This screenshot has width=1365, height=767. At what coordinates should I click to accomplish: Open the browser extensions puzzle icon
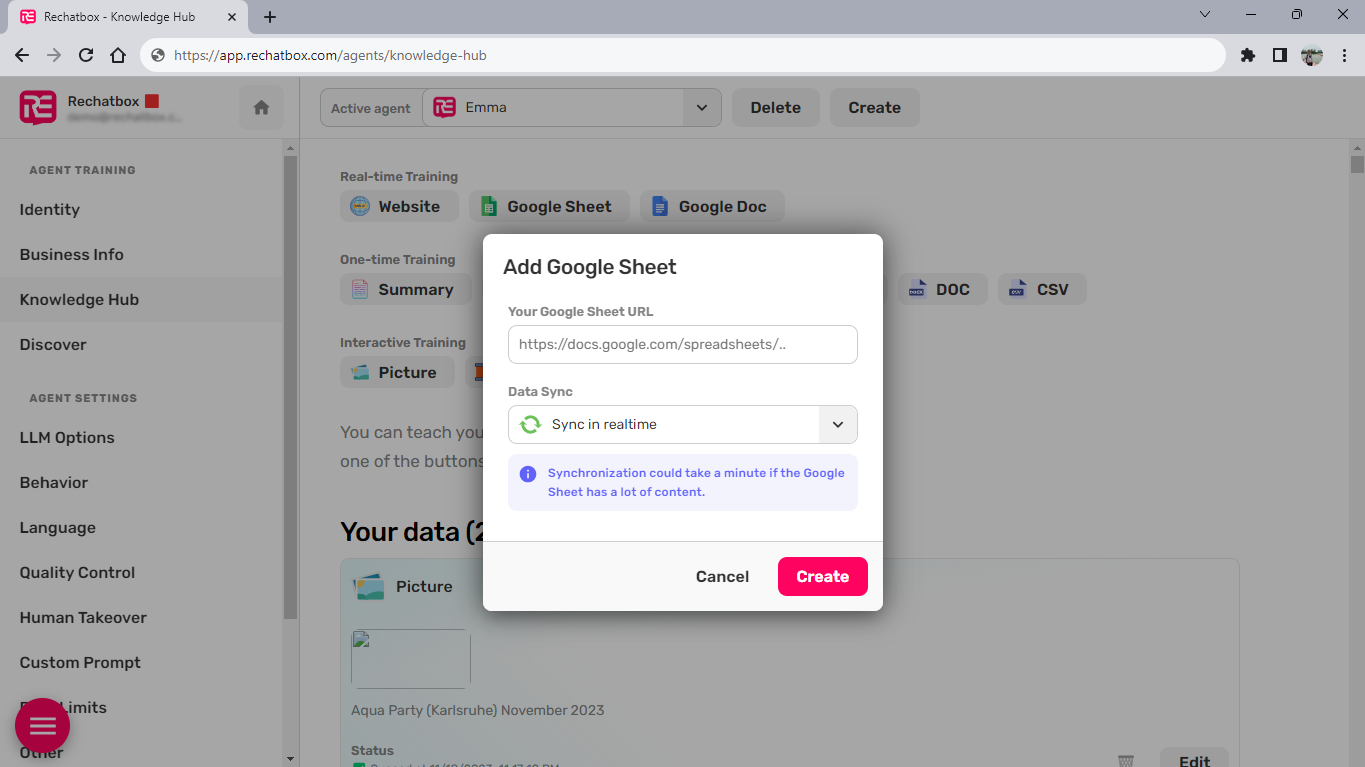tap(1247, 56)
